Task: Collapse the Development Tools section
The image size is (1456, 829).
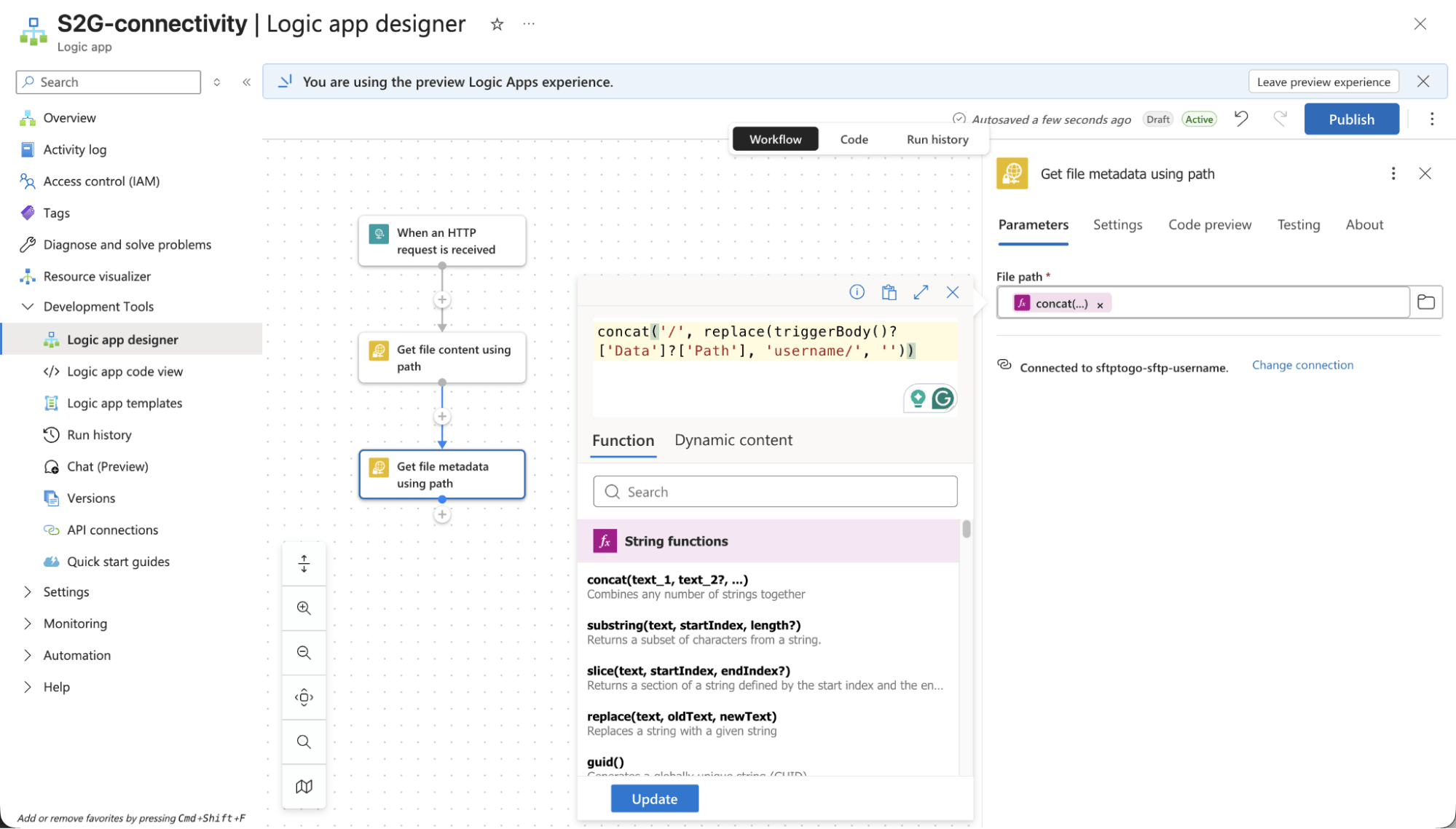Action: pyautogui.click(x=28, y=307)
